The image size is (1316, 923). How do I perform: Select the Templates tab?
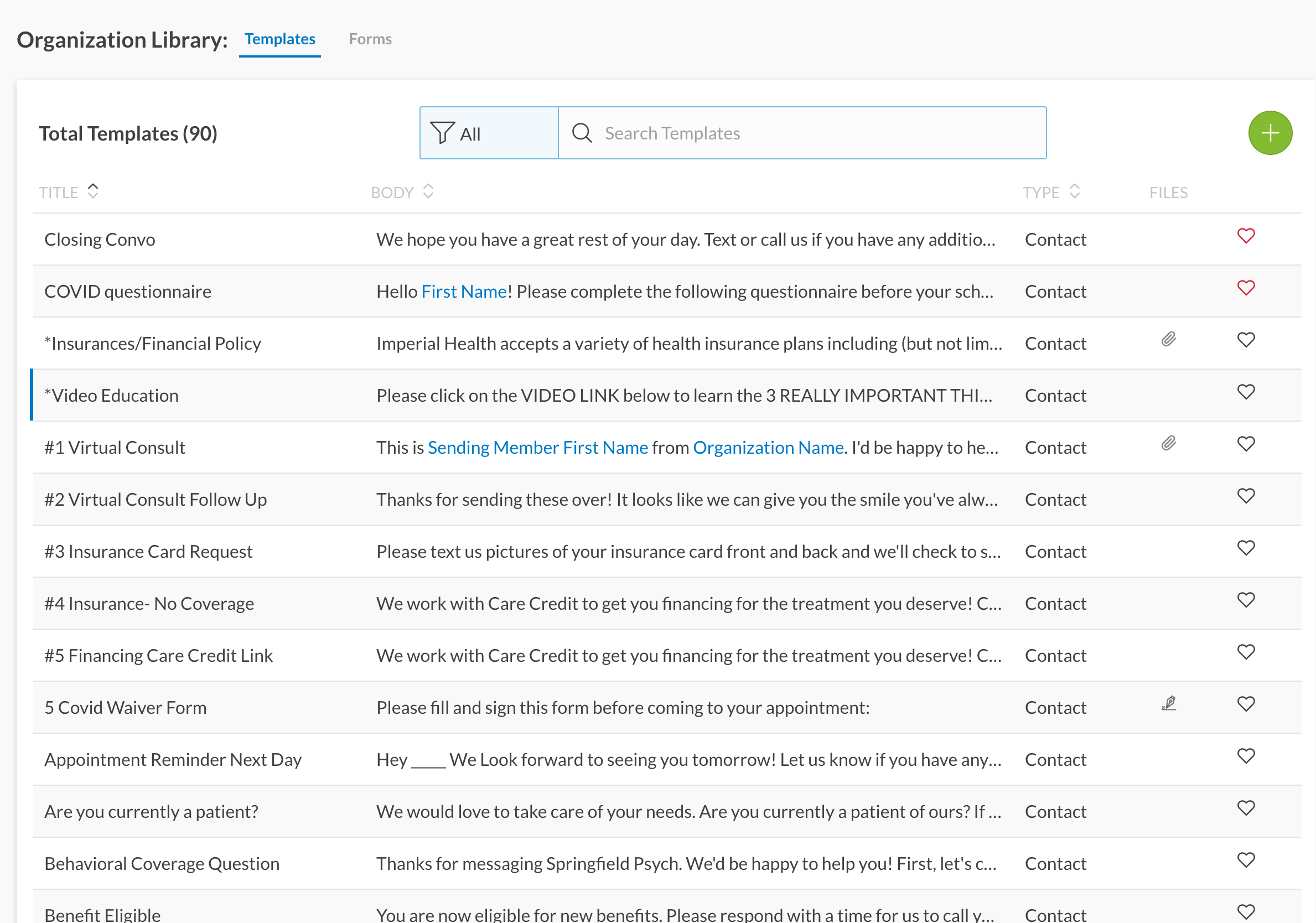(x=279, y=39)
